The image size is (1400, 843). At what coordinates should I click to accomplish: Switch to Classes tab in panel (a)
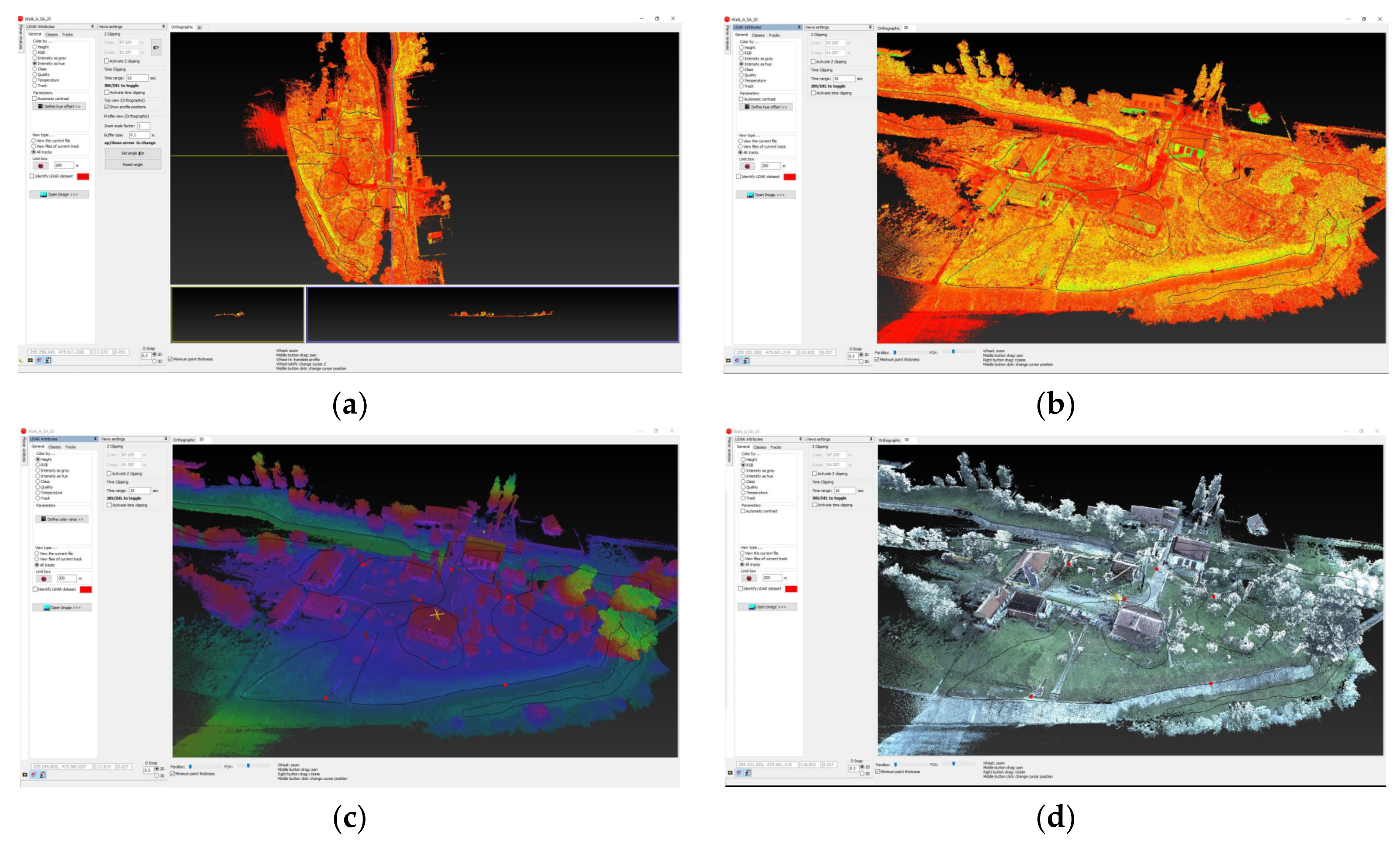(x=52, y=34)
